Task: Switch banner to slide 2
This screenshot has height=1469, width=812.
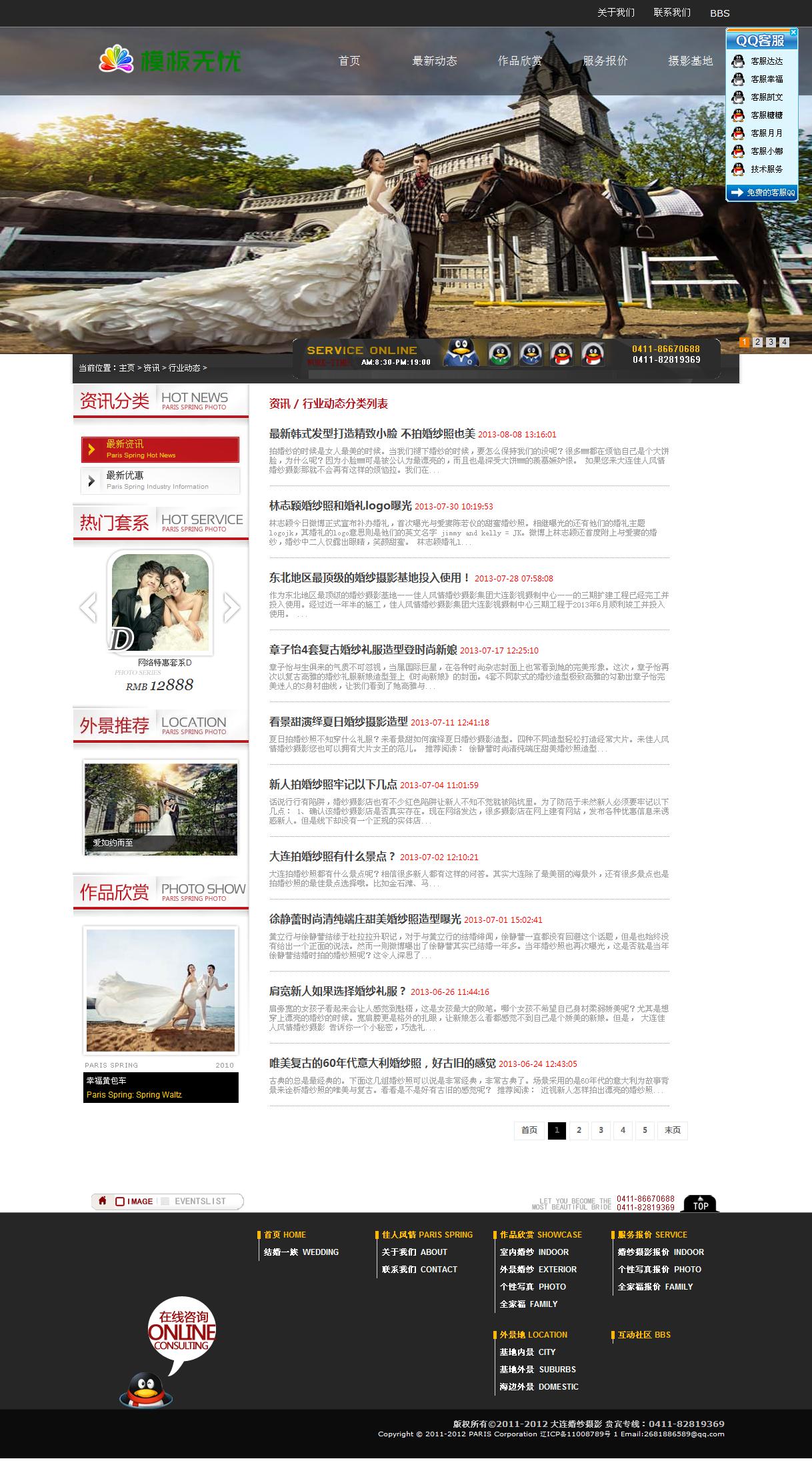Action: tap(757, 342)
